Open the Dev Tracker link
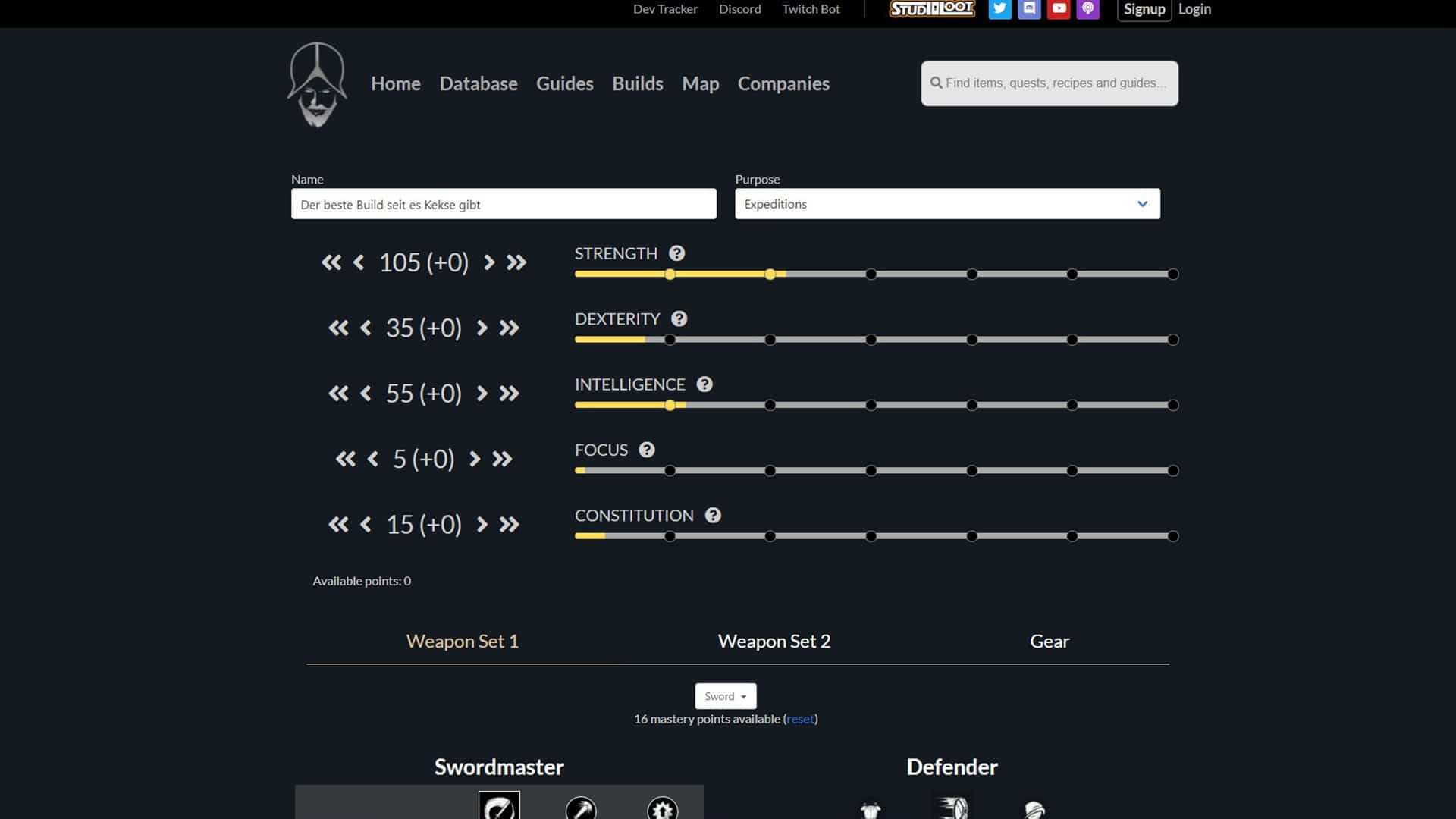 coord(665,9)
